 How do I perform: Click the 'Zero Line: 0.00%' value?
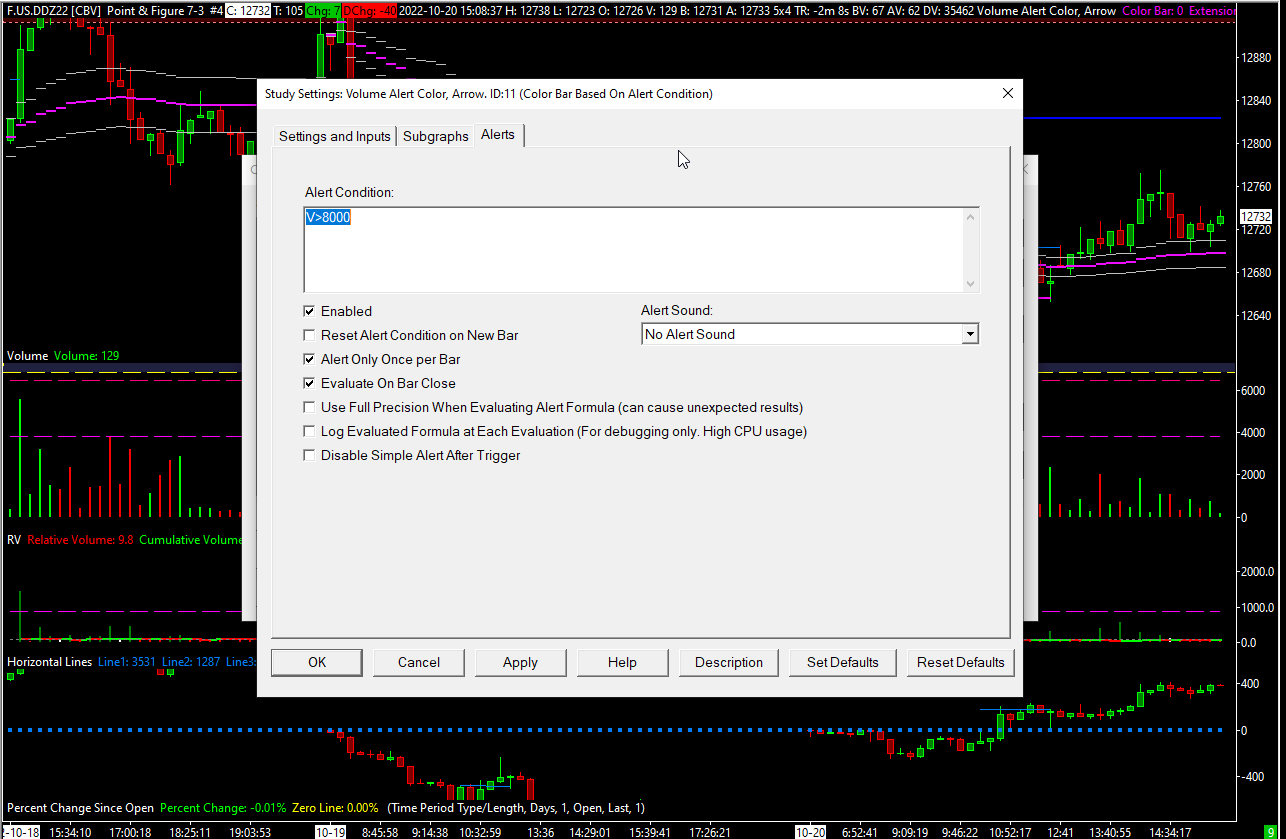coord(336,808)
